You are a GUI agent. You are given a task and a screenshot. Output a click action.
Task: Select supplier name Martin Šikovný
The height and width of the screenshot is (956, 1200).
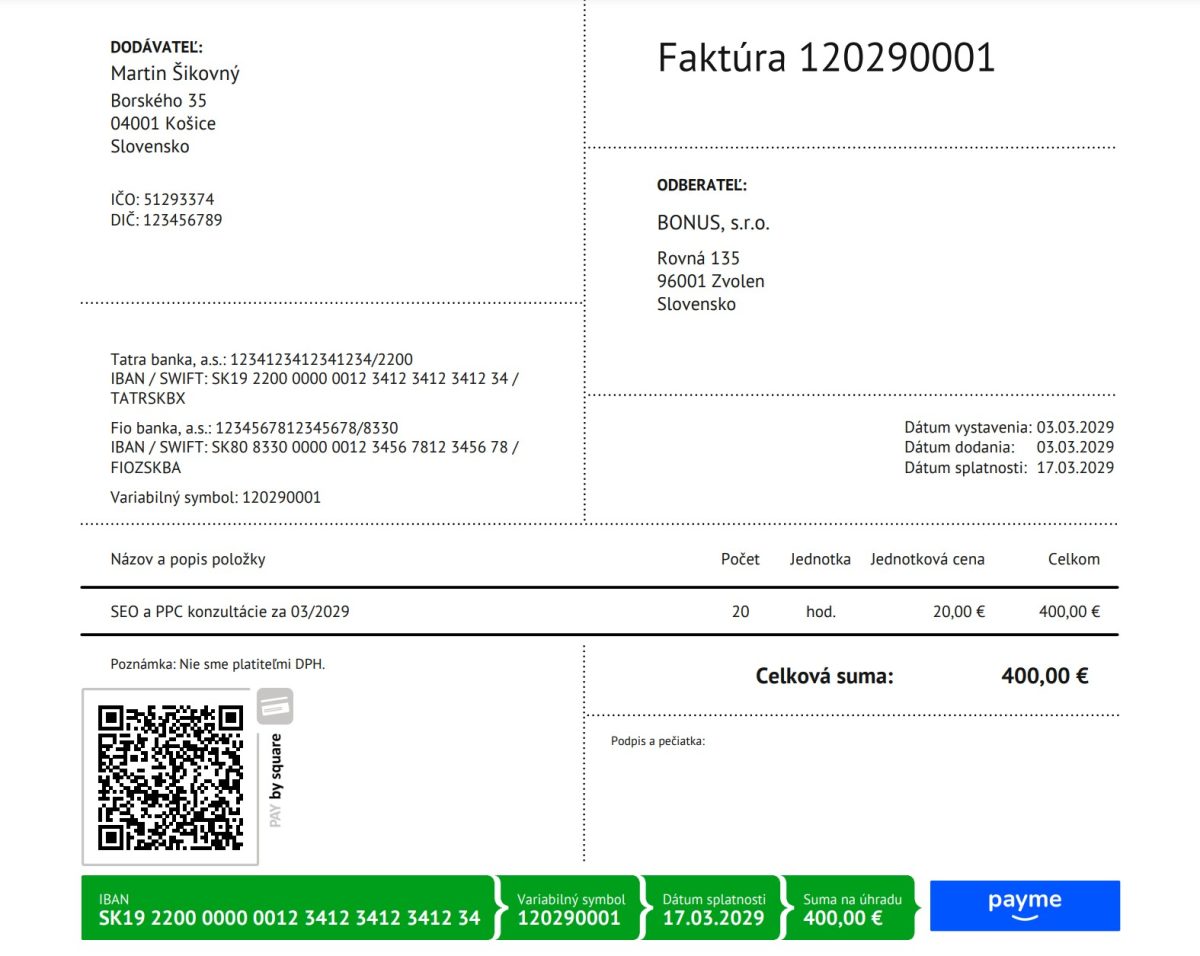175,73
